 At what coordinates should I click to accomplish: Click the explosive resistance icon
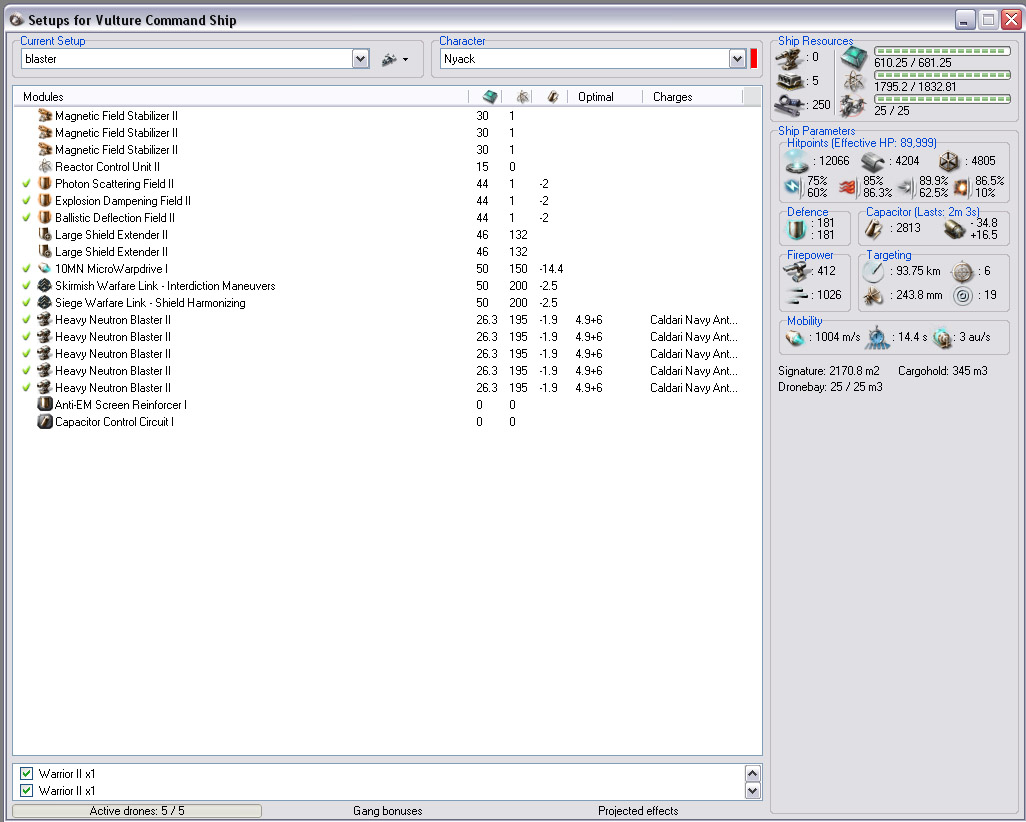click(x=961, y=188)
